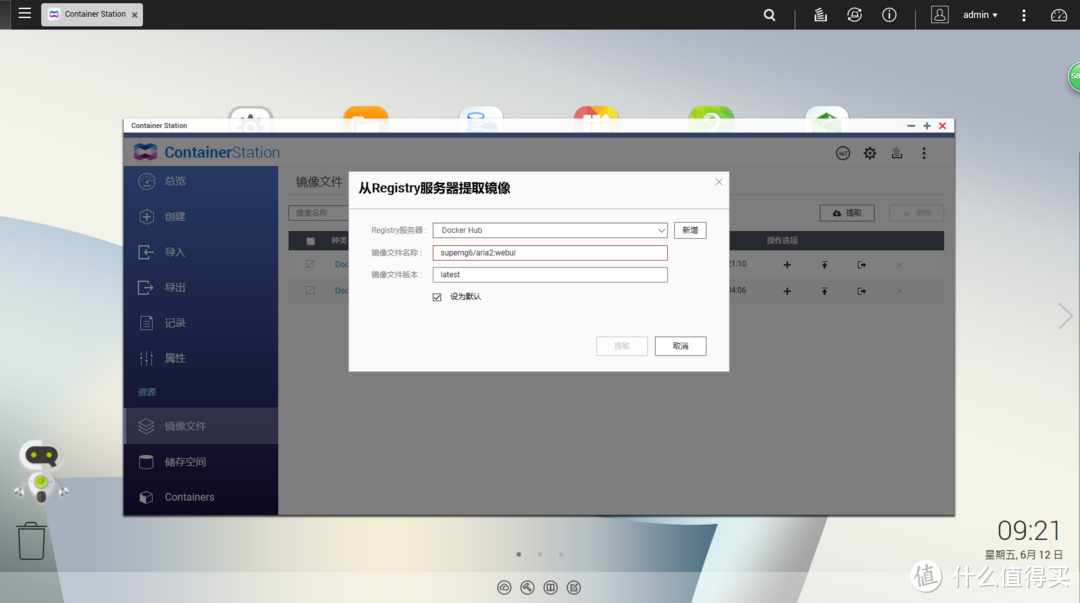
Task: Expand the Registry server Docker Hub dropdown
Action: click(550, 230)
